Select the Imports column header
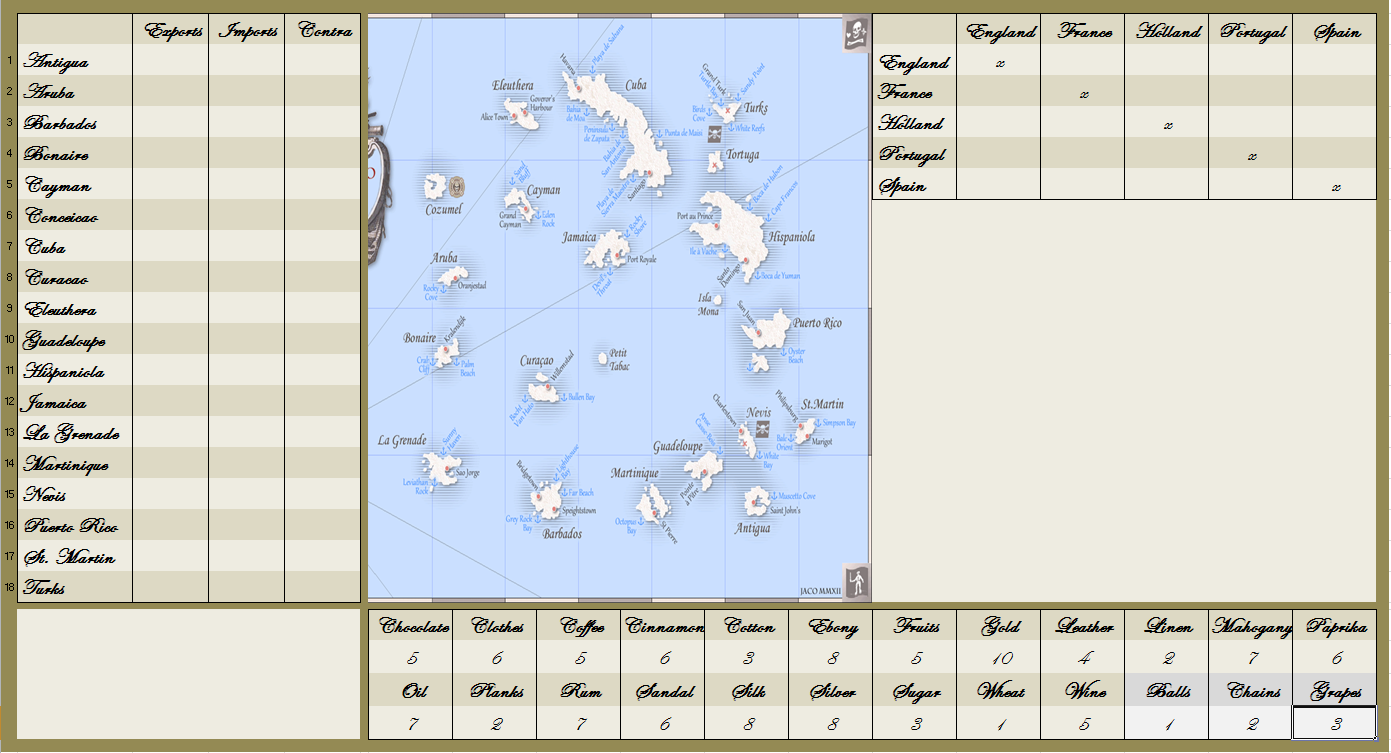 [x=247, y=30]
